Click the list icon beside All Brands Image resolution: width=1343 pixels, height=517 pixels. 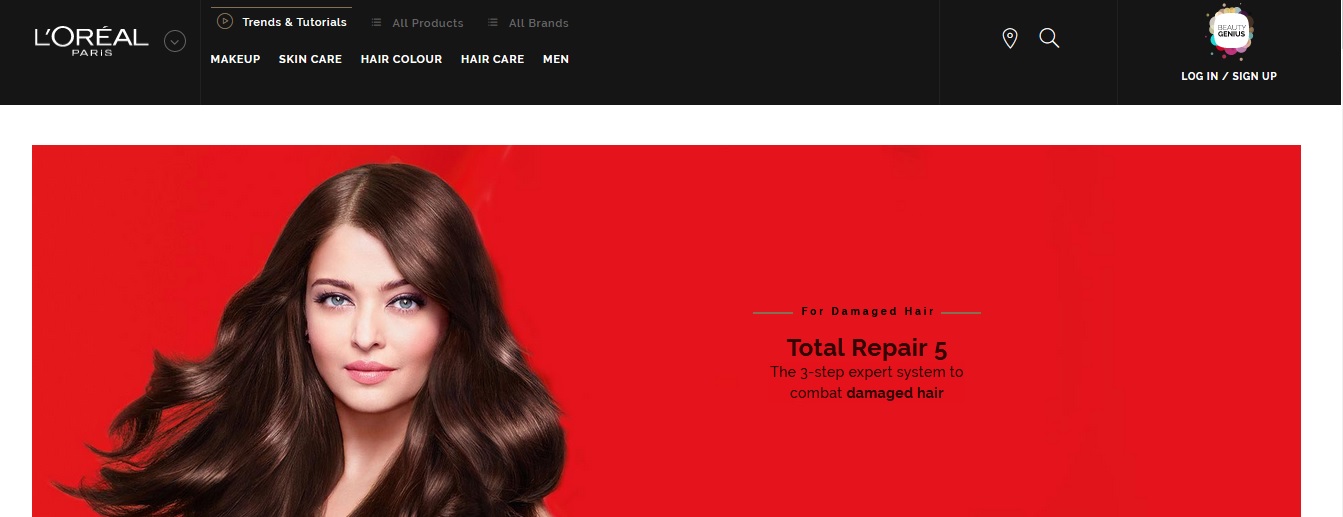pos(493,23)
